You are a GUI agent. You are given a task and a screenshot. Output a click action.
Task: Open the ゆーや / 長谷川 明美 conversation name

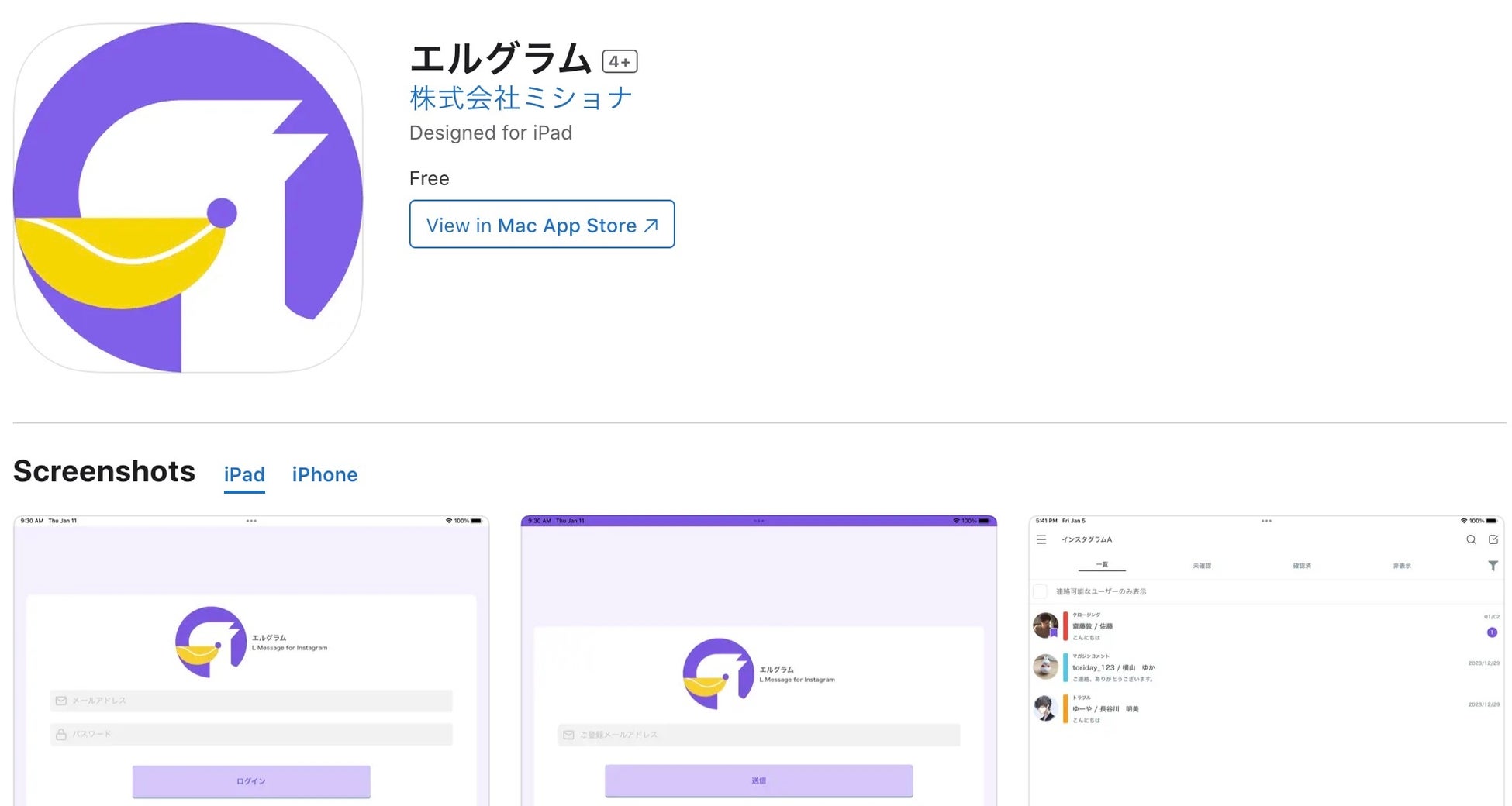click(x=1106, y=709)
